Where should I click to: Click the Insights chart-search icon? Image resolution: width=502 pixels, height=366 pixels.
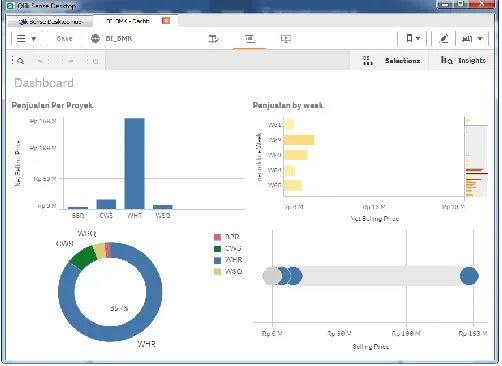click(x=446, y=60)
